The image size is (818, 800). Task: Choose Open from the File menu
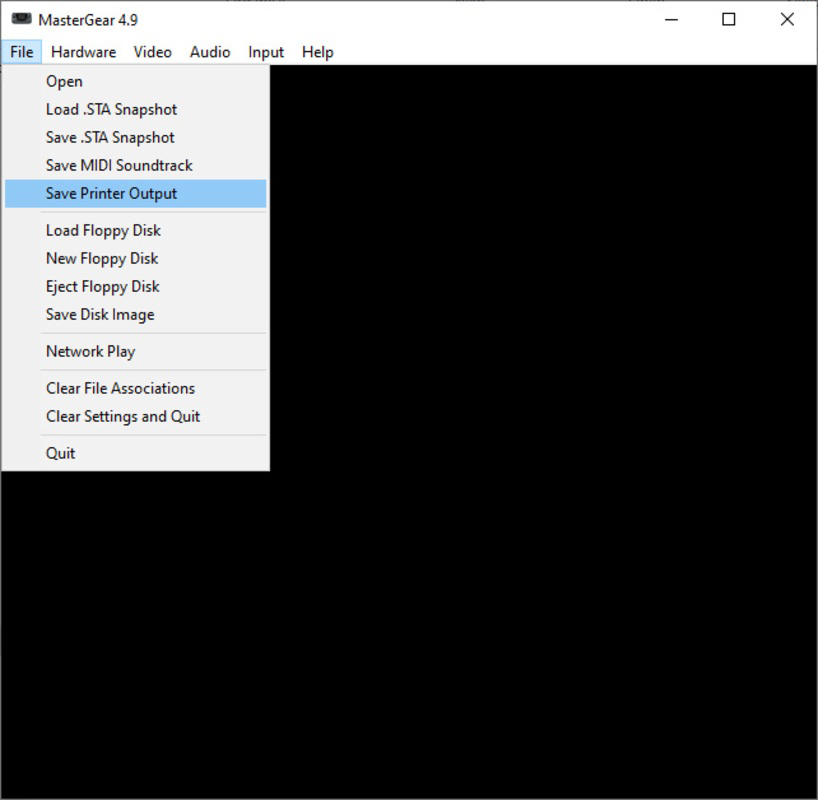[x=136, y=81]
